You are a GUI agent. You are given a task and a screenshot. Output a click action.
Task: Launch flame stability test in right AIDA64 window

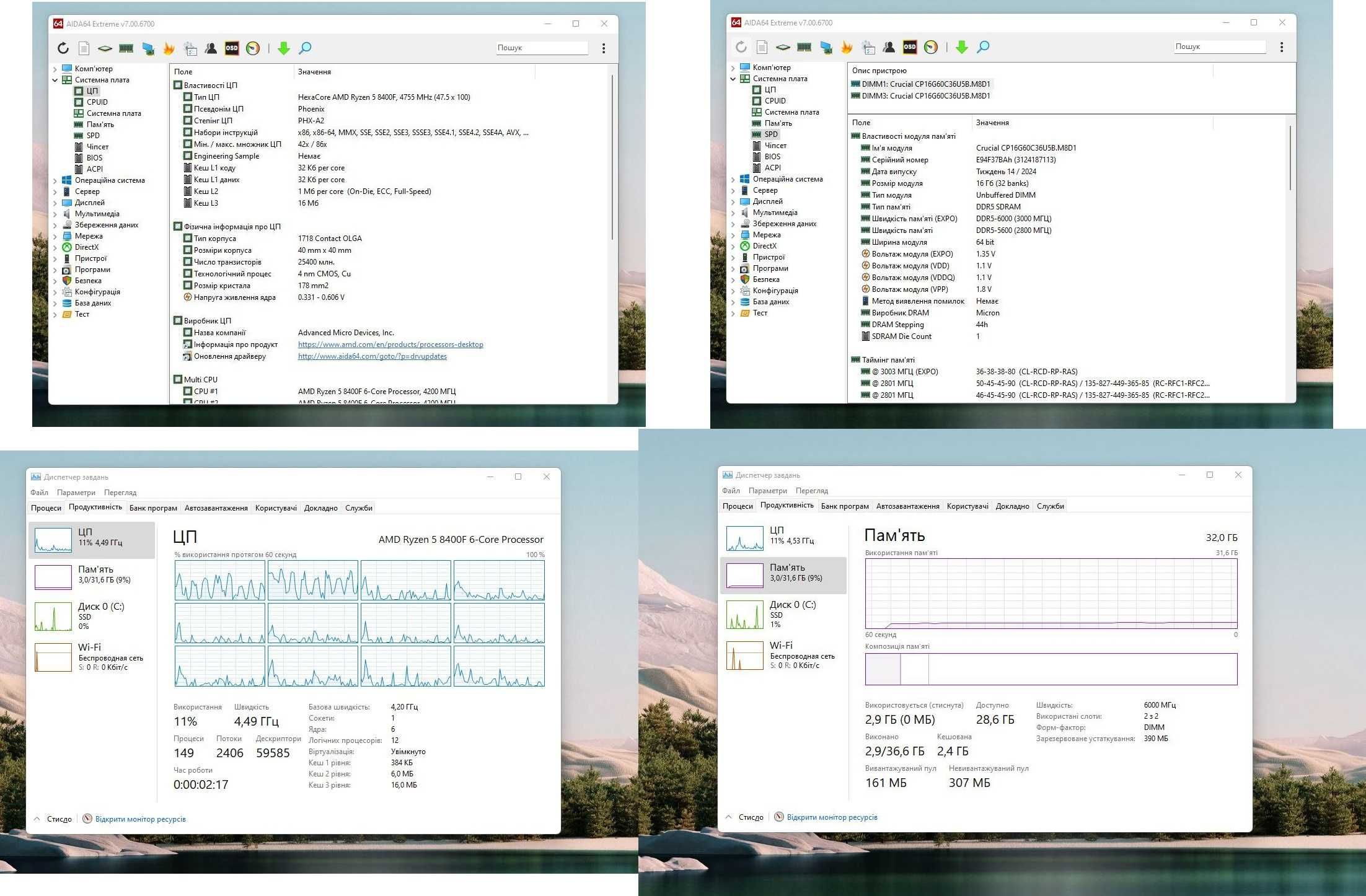(x=847, y=47)
